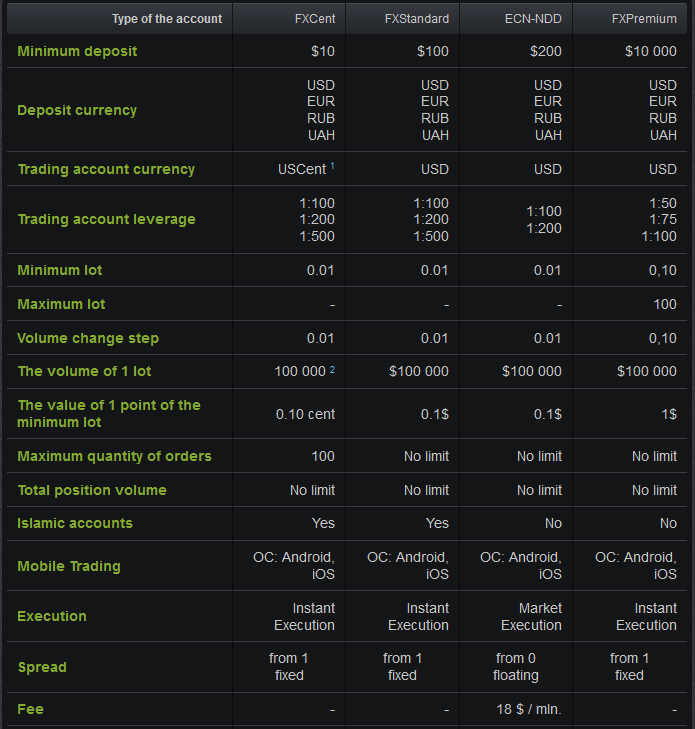
Task: Select 'from 1 fixed' spread under FXCent
Action: click(x=289, y=667)
